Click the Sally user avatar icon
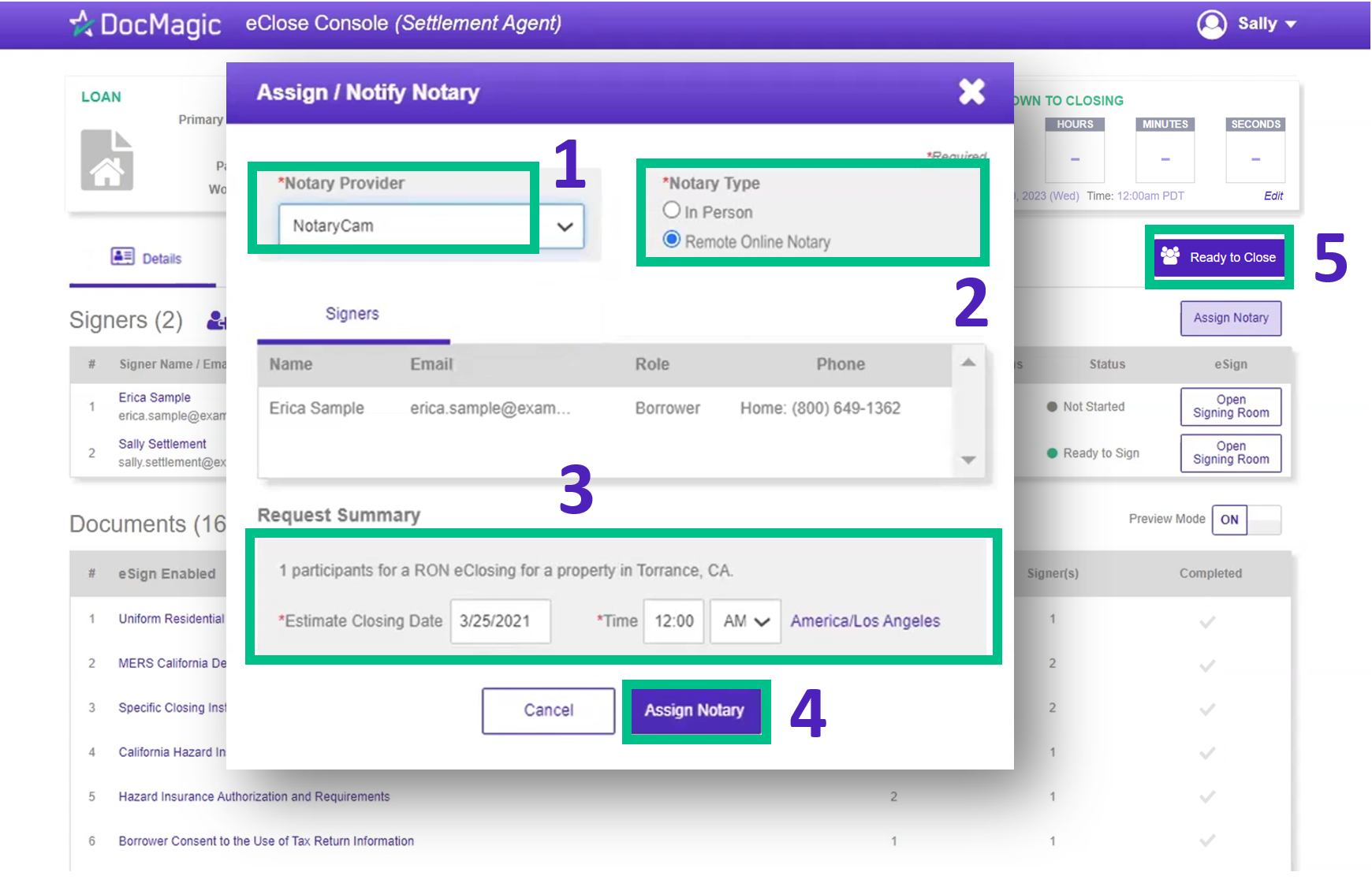 click(x=1211, y=24)
